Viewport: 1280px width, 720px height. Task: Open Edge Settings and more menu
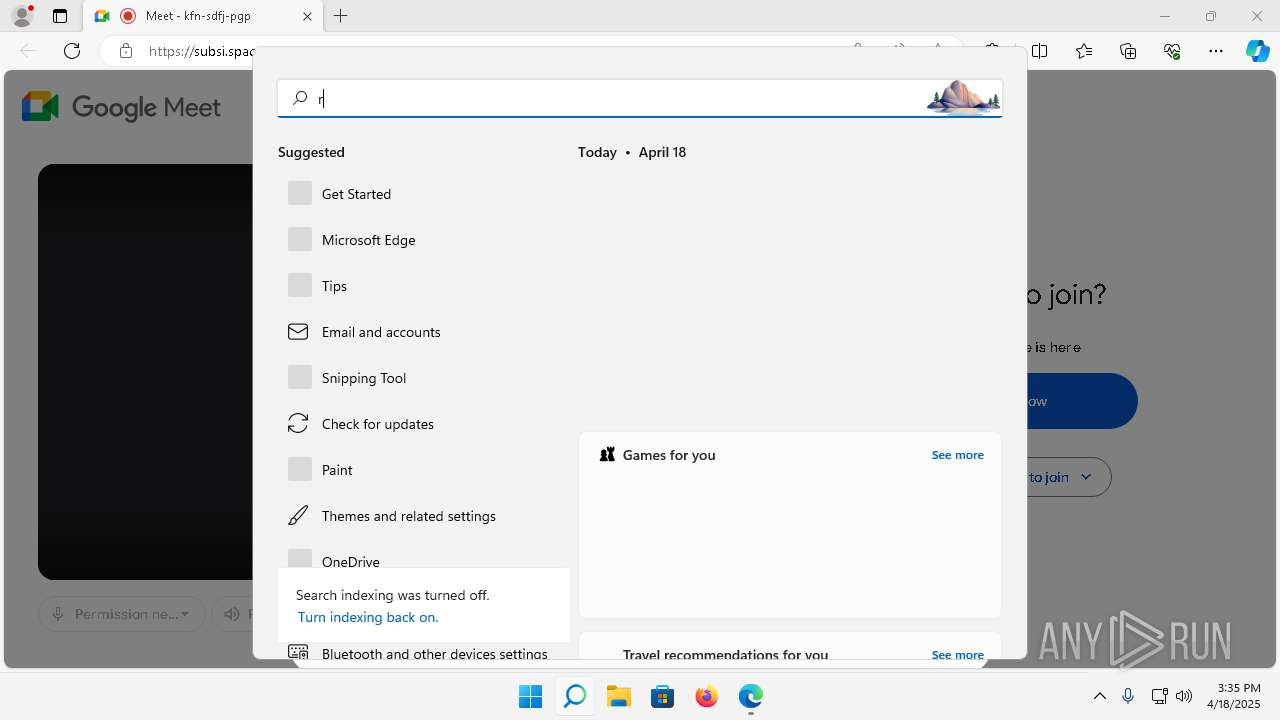pos(1216,51)
